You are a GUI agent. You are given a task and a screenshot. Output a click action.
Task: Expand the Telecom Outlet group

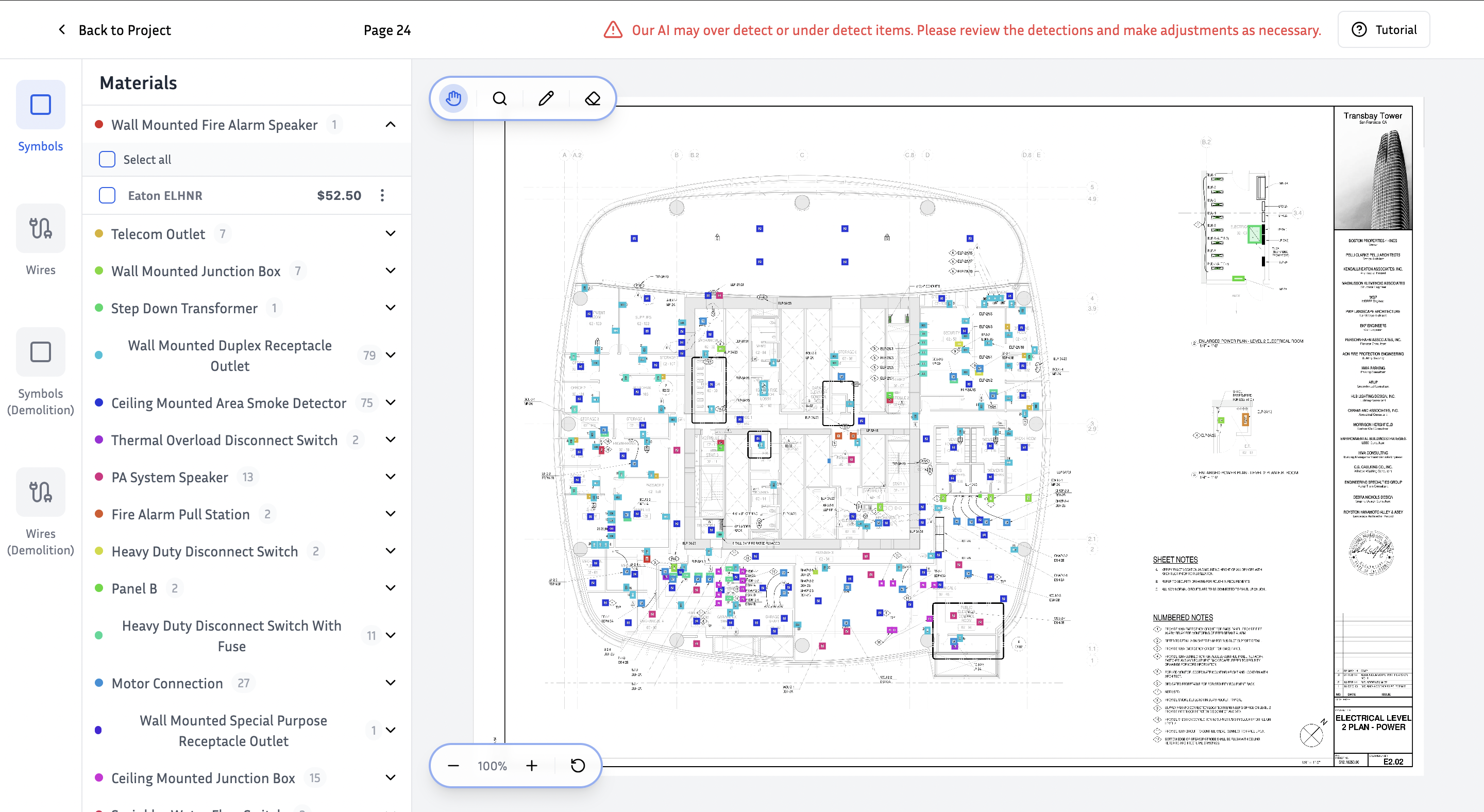click(x=390, y=233)
